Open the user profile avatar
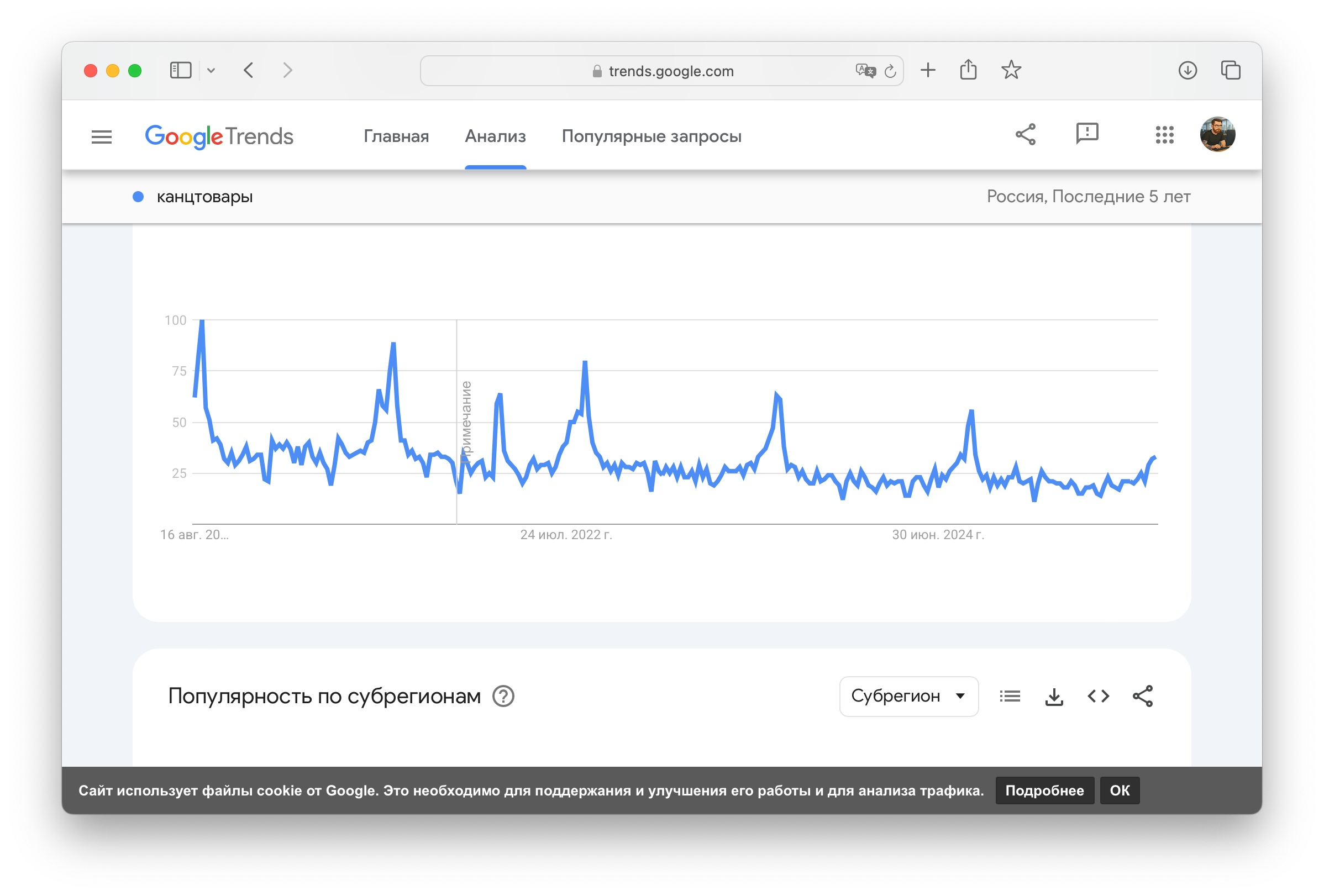Screen dimensions: 1324x896 1217,135
